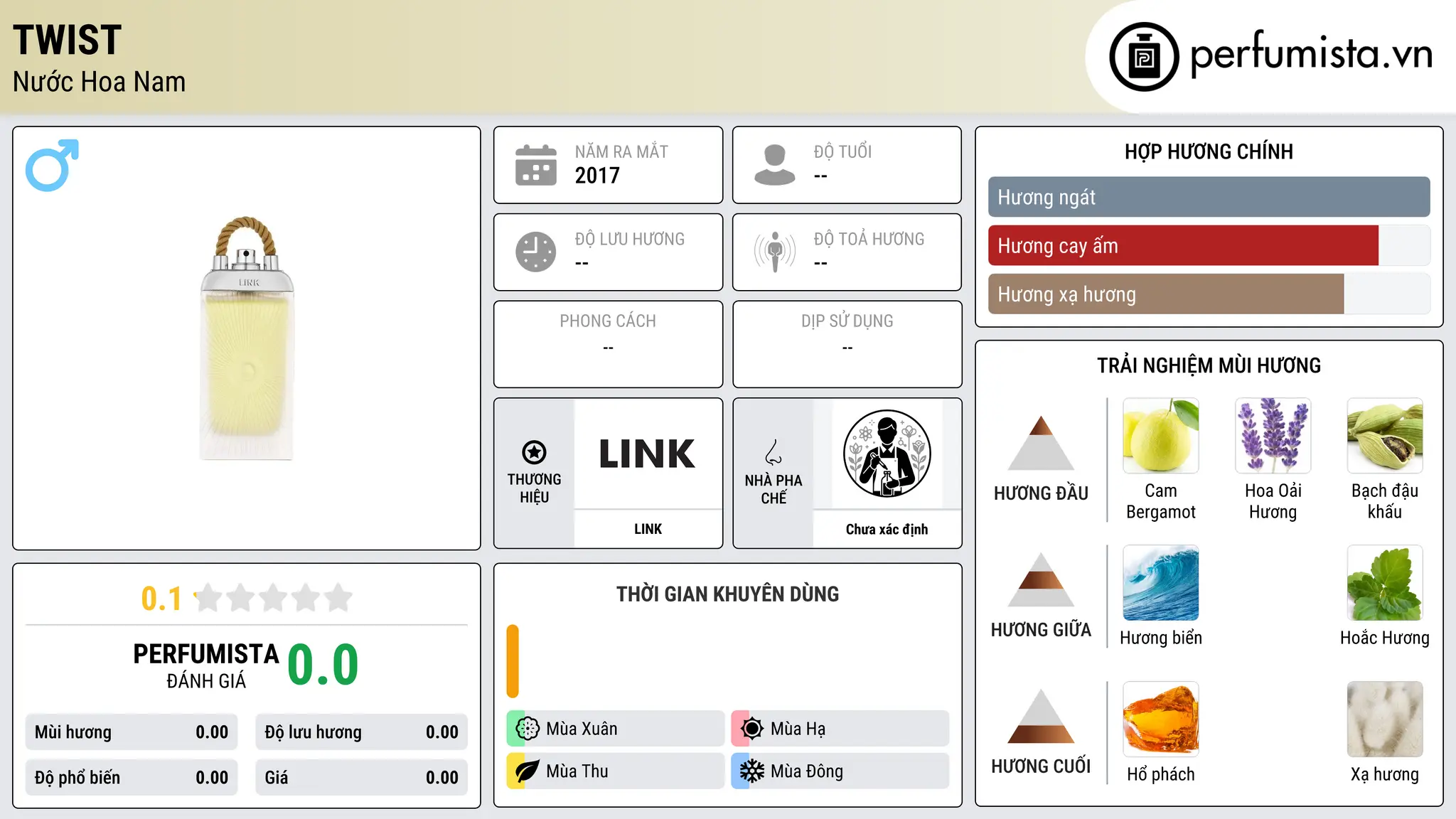Click the Hương ngát accord bar
The image size is (1456, 819).
(1209, 197)
